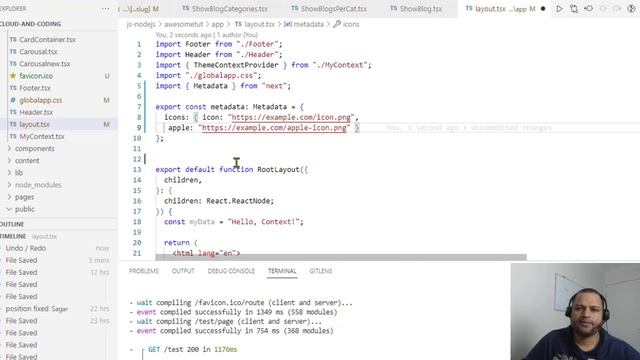Click the CLOUD-AND-CODING workspace header

[31, 24]
